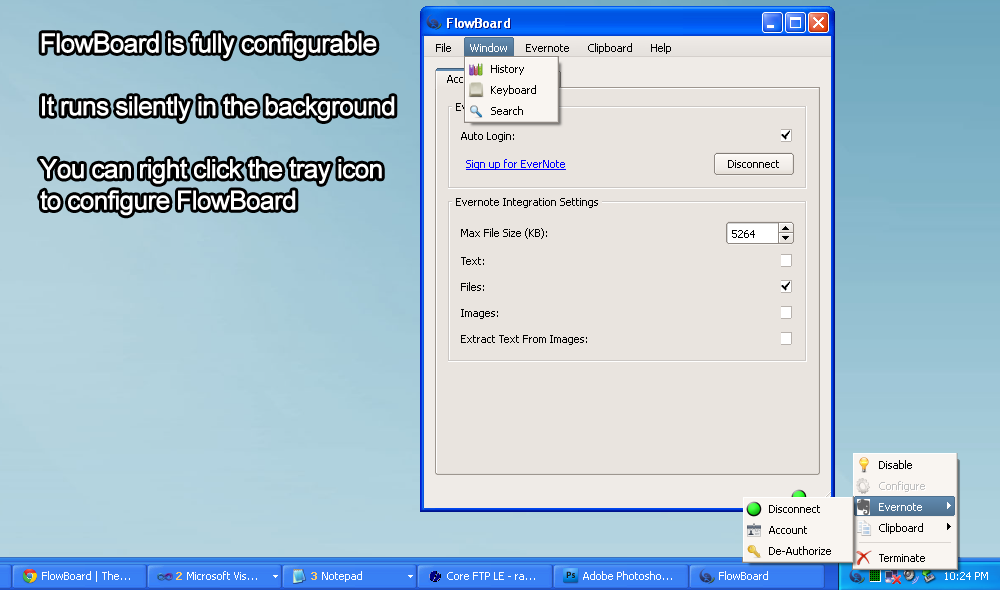Enable the Text checkbox
This screenshot has width=1000, height=590.
coord(786,260)
